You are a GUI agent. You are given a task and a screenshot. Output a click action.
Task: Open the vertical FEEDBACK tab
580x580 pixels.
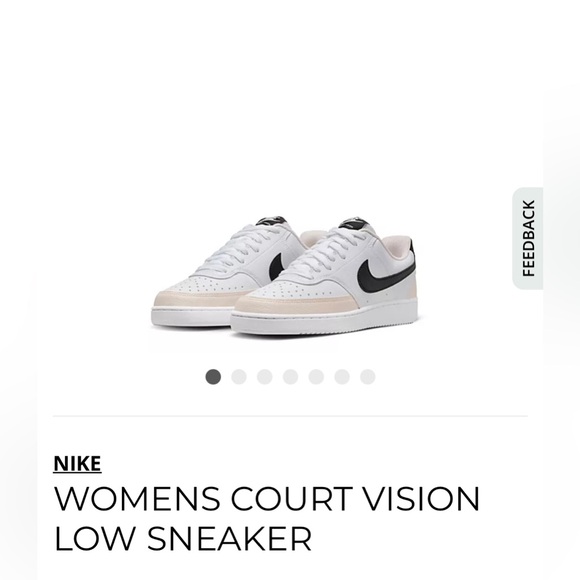pos(528,238)
